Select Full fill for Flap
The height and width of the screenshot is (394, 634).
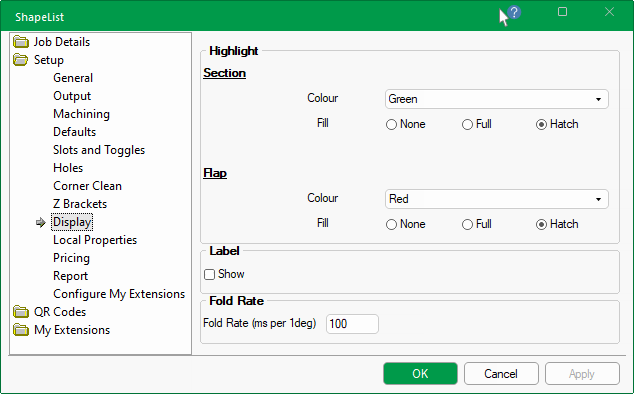(x=467, y=224)
